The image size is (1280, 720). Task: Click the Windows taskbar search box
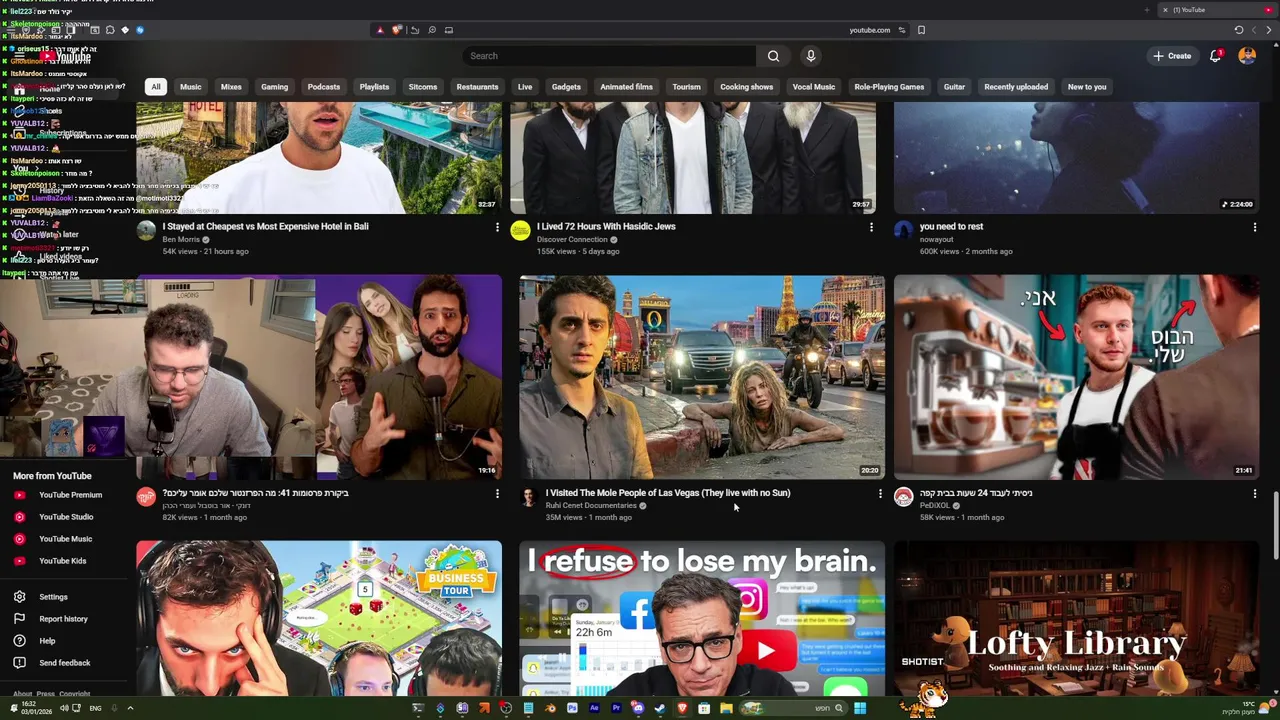point(794,708)
